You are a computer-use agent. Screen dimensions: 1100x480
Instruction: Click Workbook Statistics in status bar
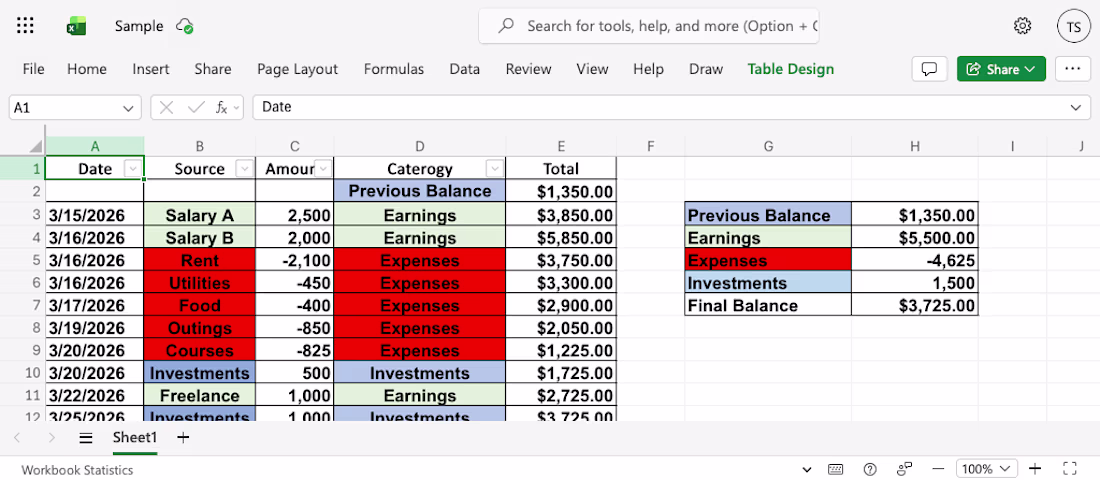click(x=77, y=470)
